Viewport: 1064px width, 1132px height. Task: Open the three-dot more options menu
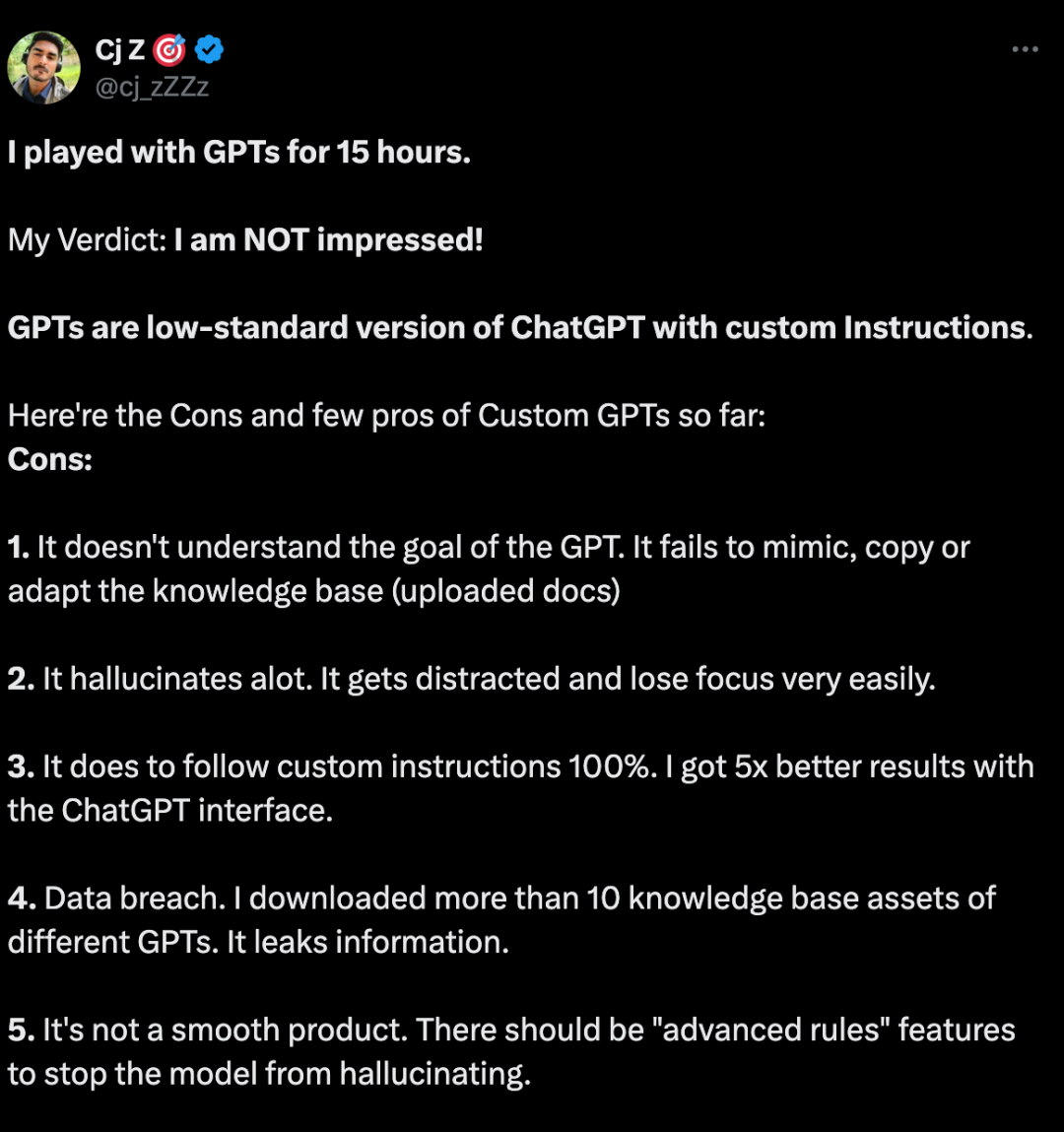point(1025,49)
